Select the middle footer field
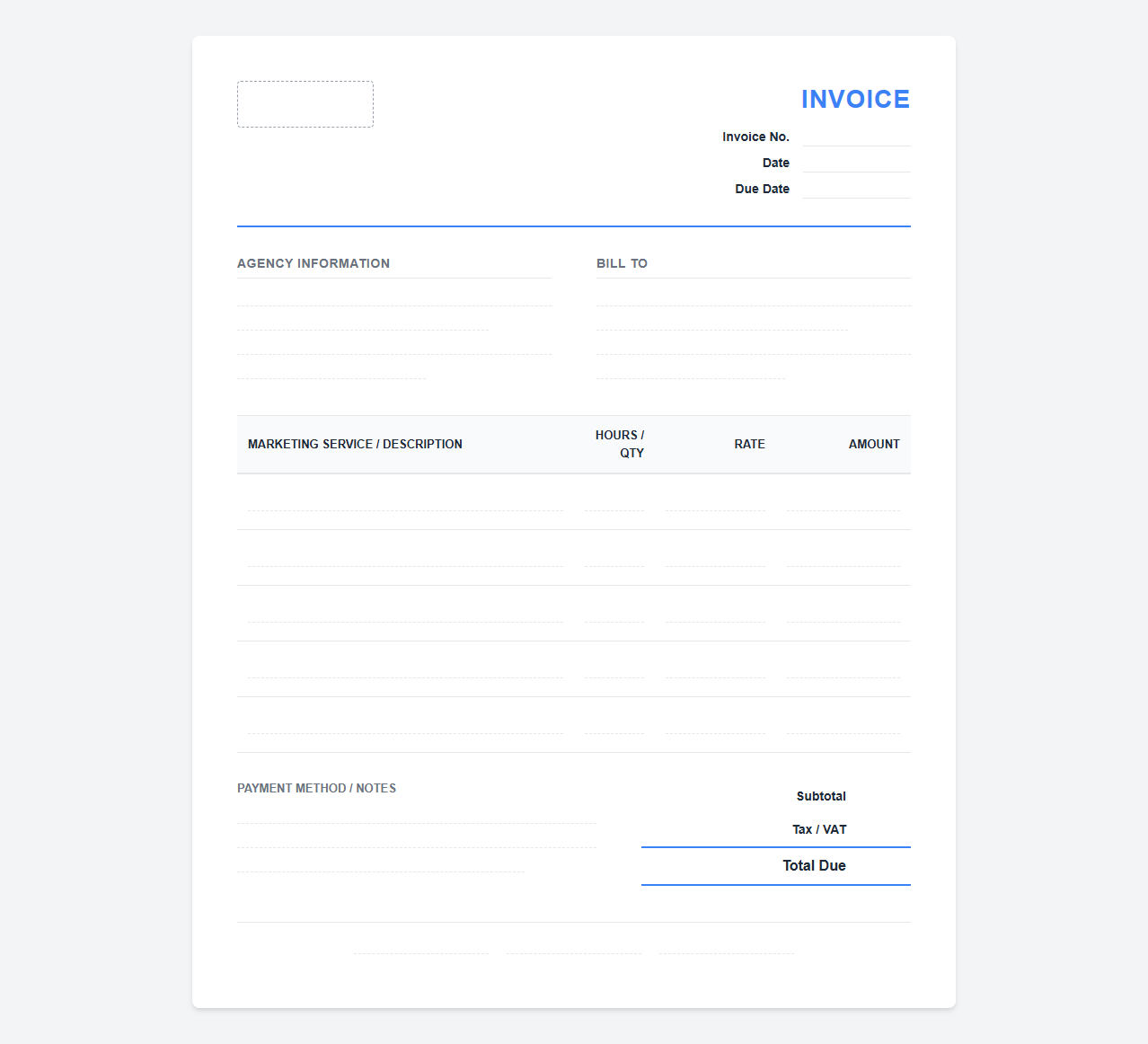The height and width of the screenshot is (1044, 1148). coord(574,944)
